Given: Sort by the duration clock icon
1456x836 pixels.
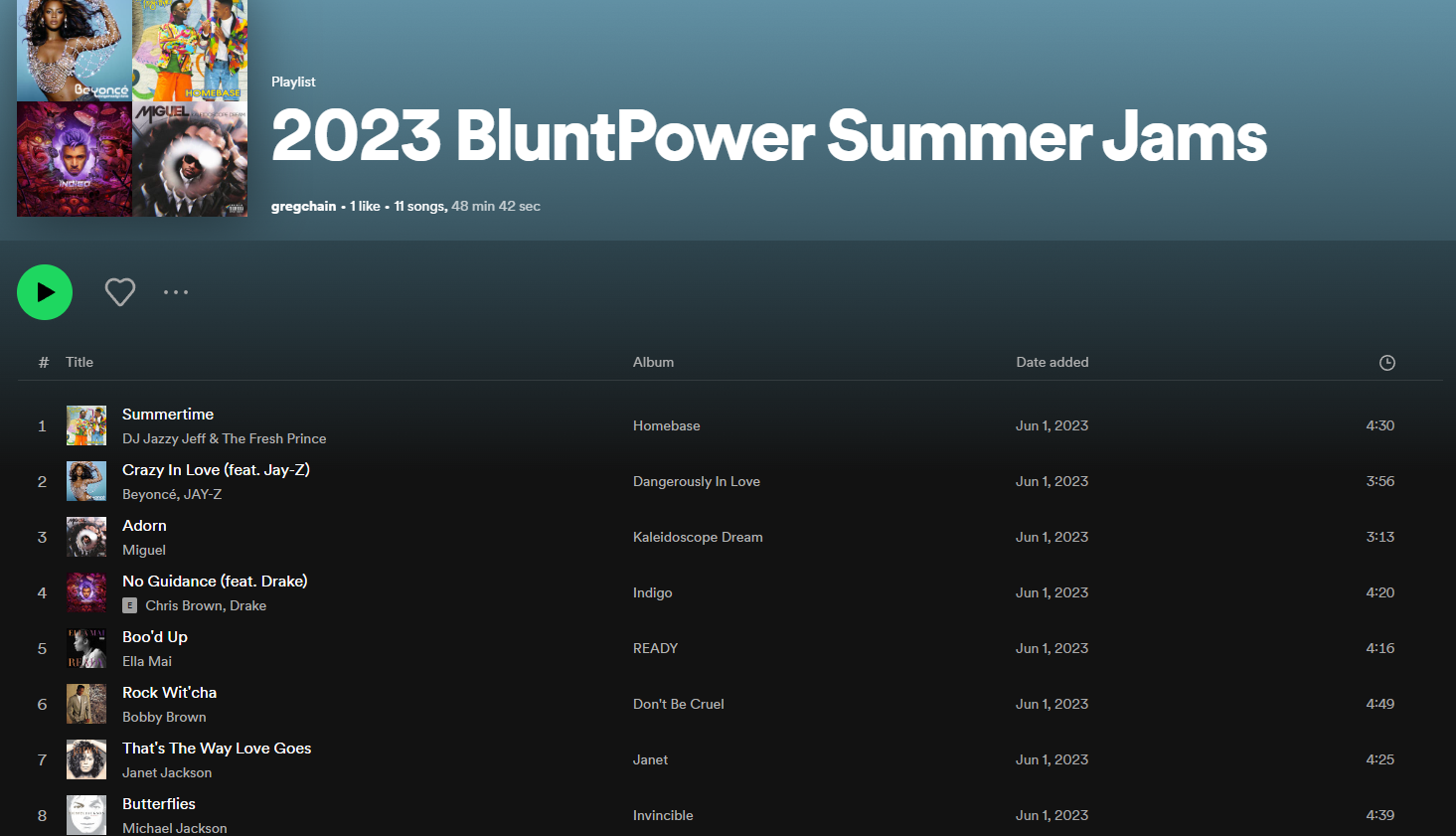Looking at the screenshot, I should point(1387,363).
